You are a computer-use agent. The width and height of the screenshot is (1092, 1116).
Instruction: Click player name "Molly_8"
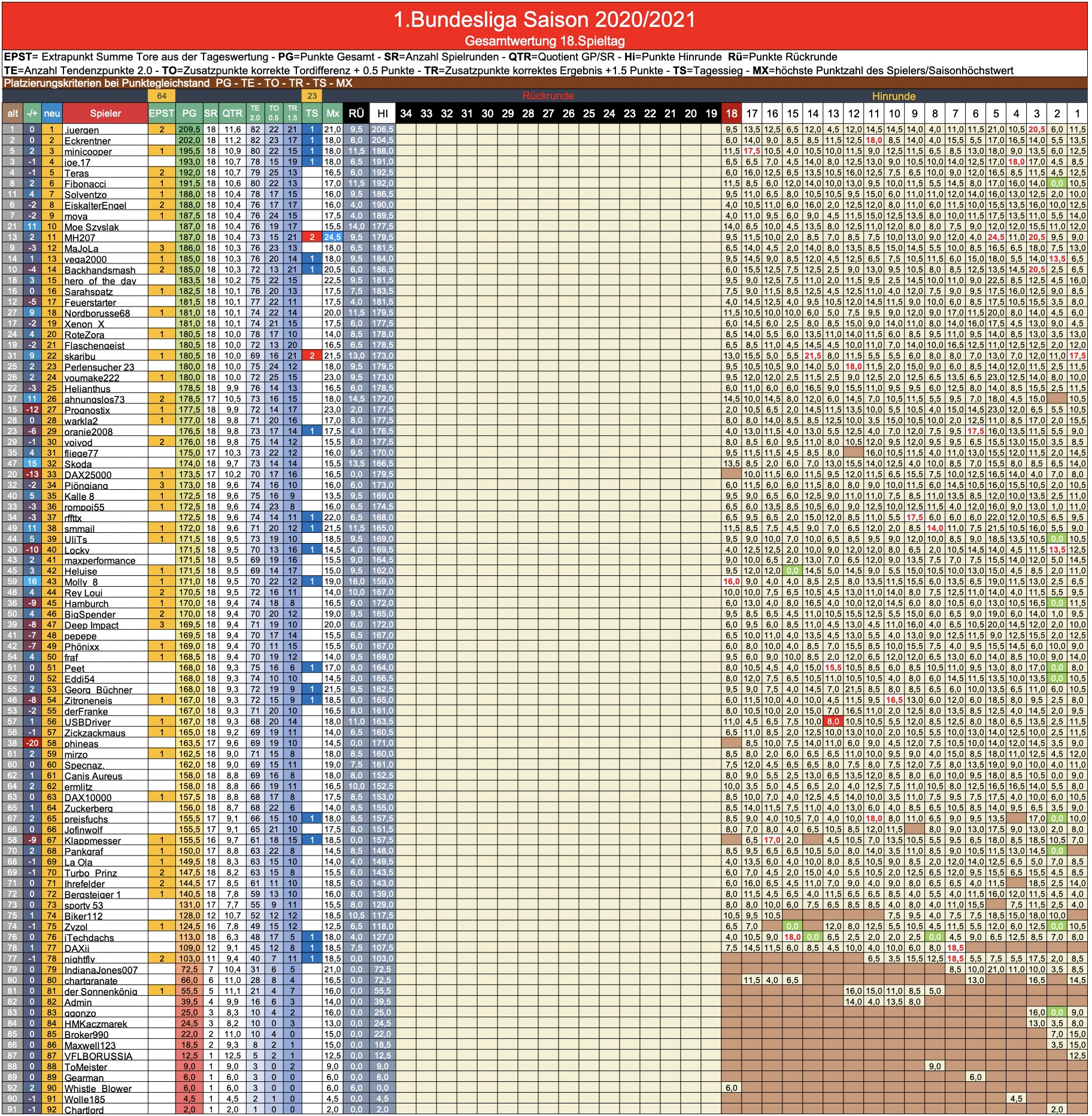(x=81, y=582)
